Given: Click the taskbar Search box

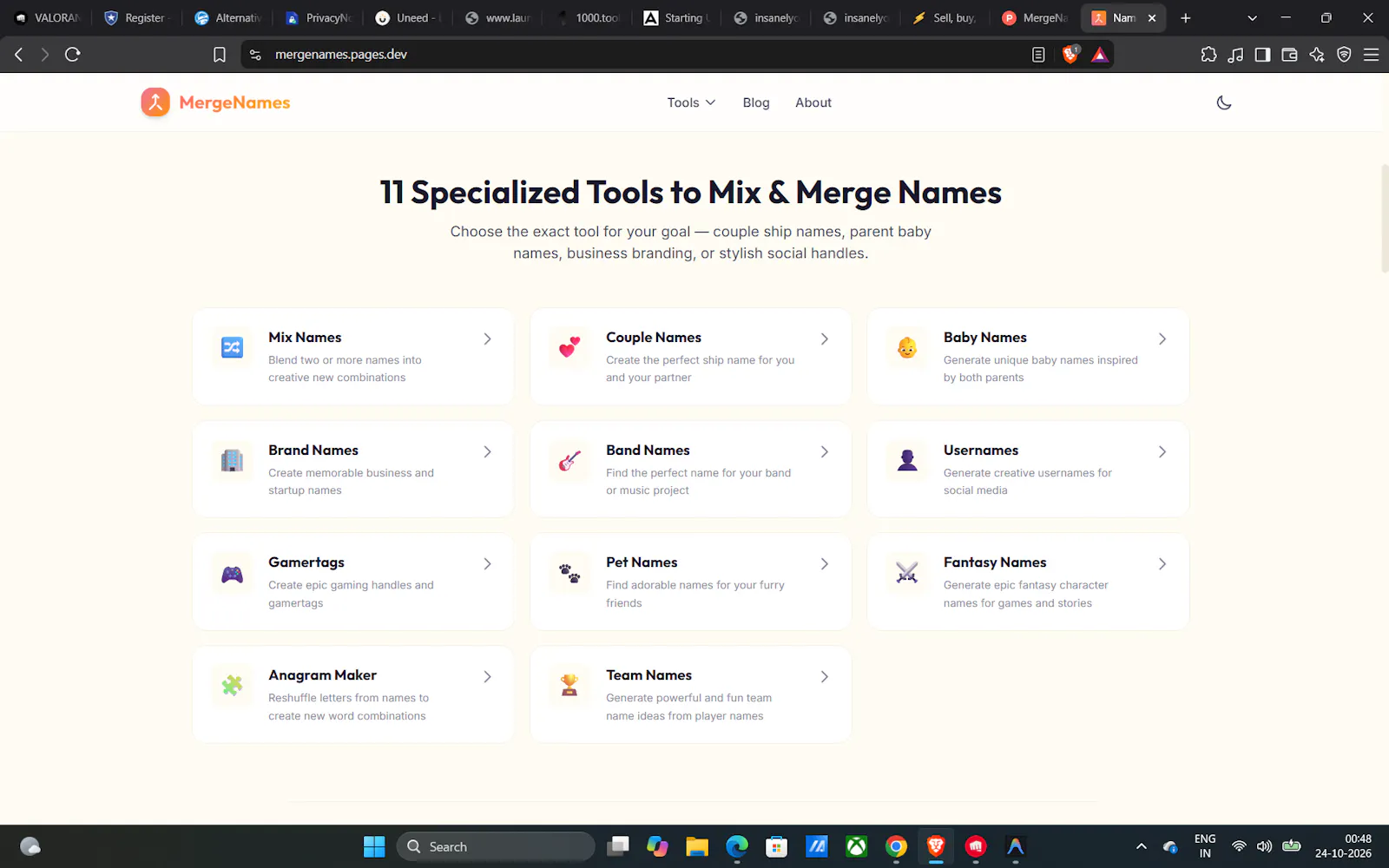Looking at the screenshot, I should [x=496, y=846].
